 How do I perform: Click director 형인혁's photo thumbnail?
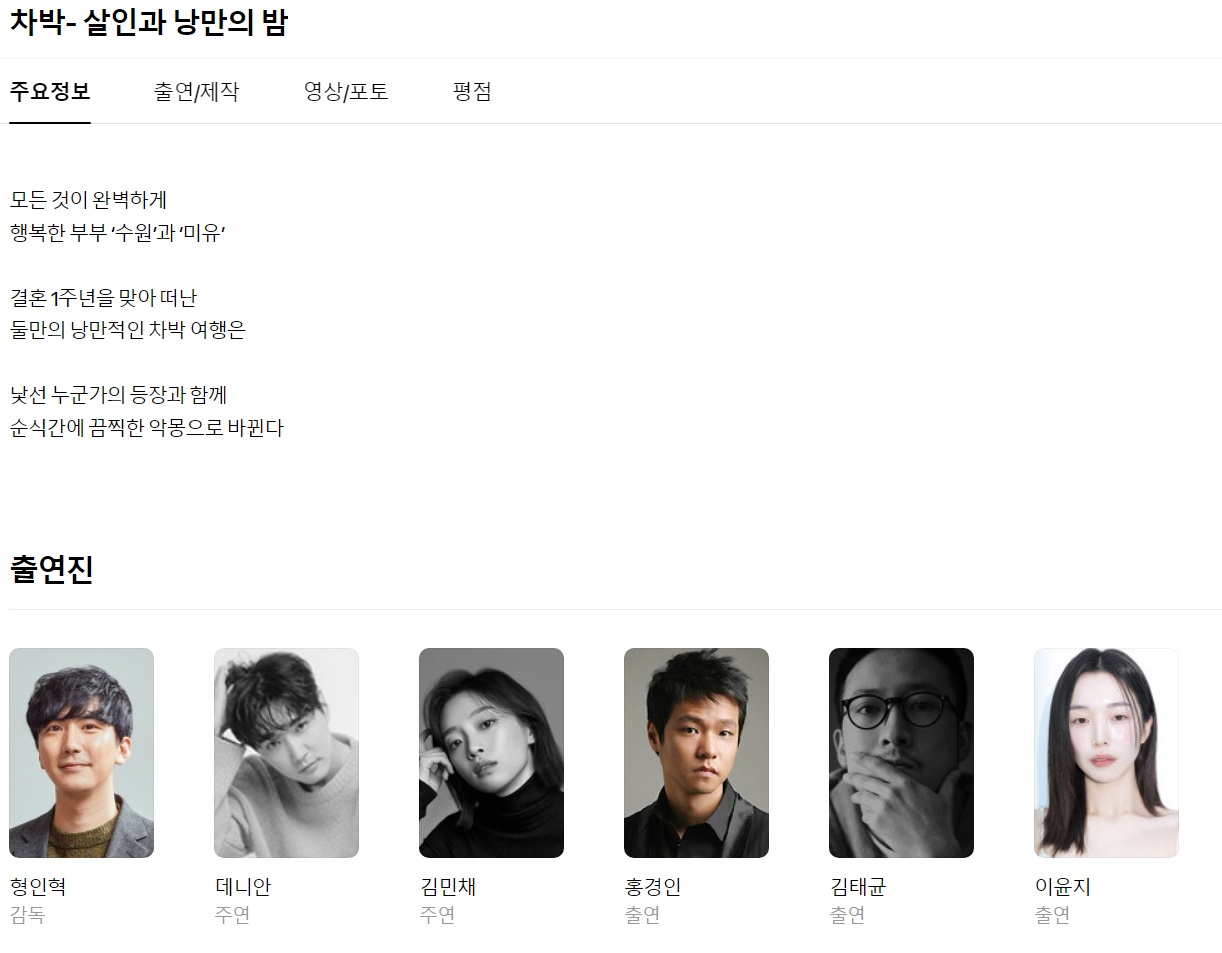pos(81,753)
